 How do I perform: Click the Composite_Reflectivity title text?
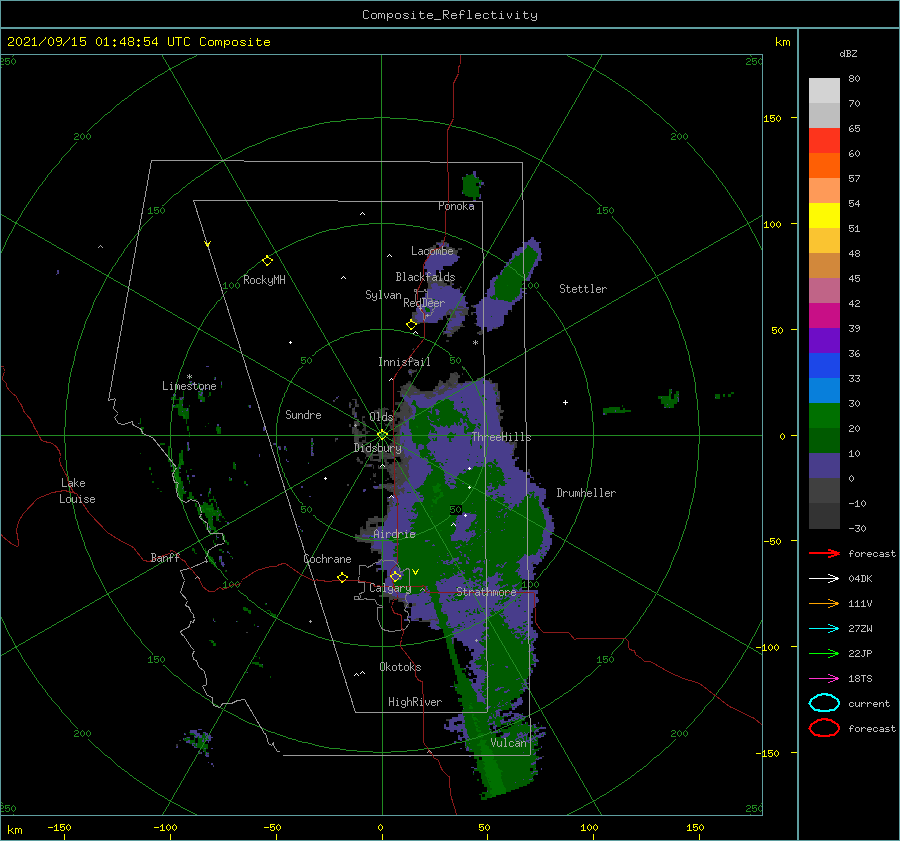[x=449, y=14]
